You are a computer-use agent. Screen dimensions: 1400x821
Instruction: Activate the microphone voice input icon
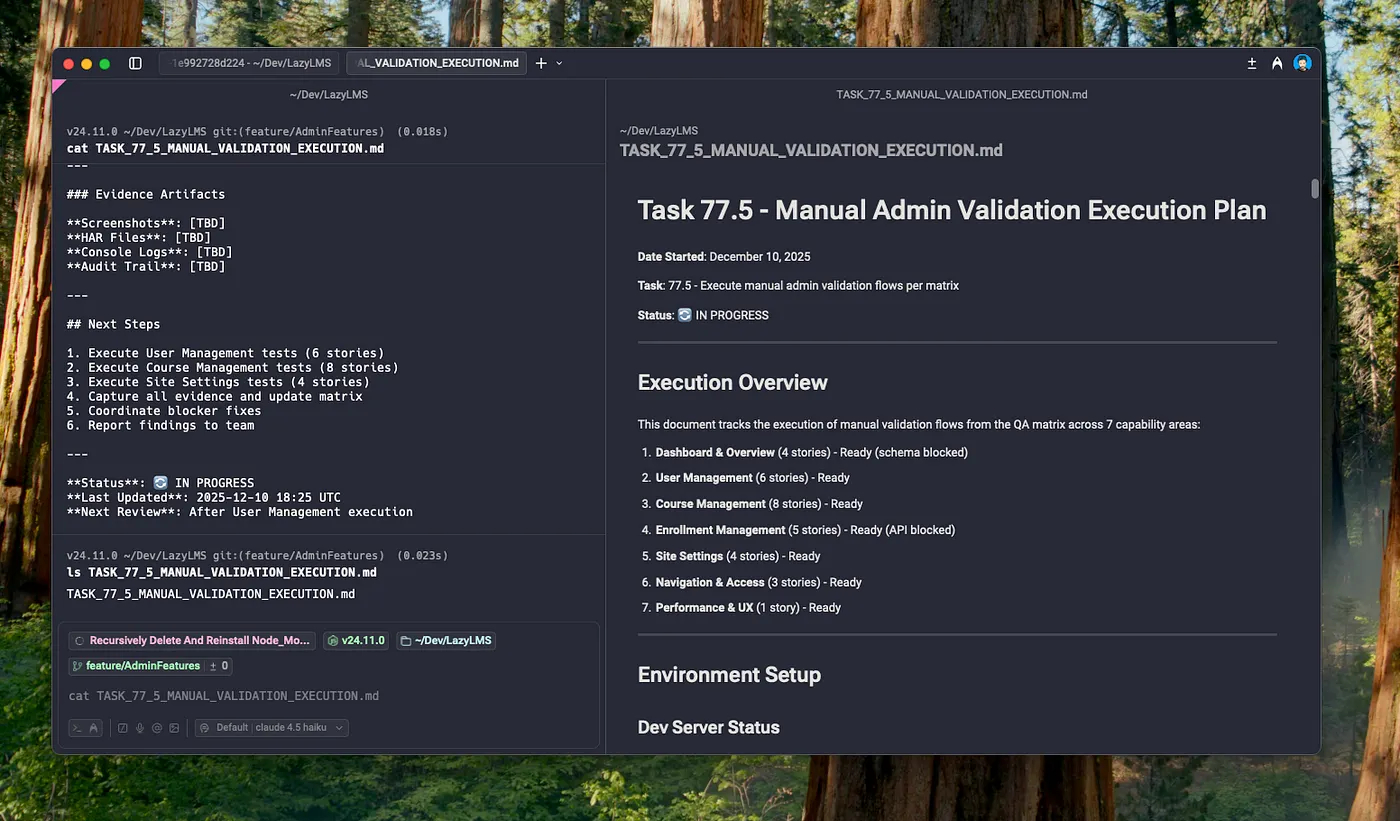pos(140,728)
